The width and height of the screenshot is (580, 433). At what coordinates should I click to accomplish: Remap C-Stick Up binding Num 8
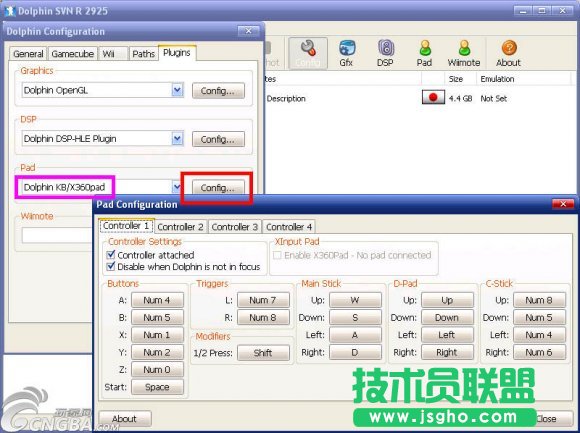point(539,300)
